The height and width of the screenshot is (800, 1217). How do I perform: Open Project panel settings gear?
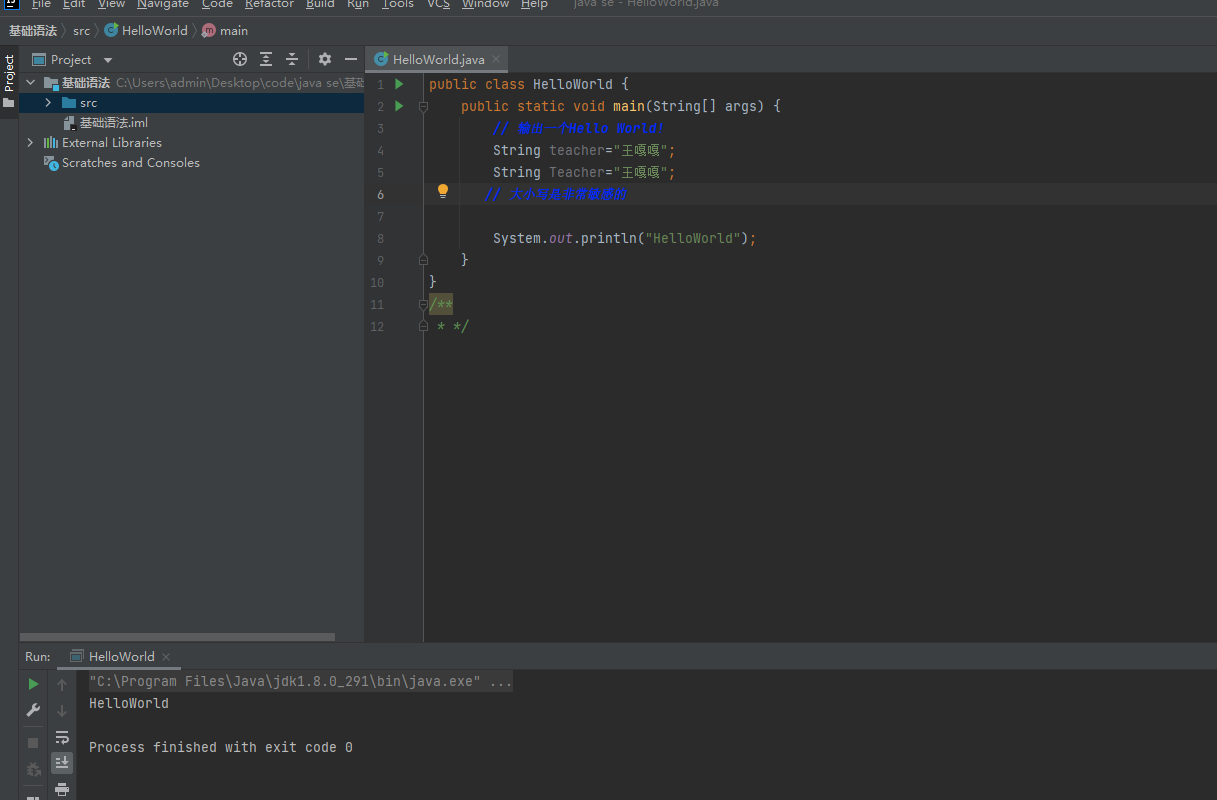click(325, 60)
